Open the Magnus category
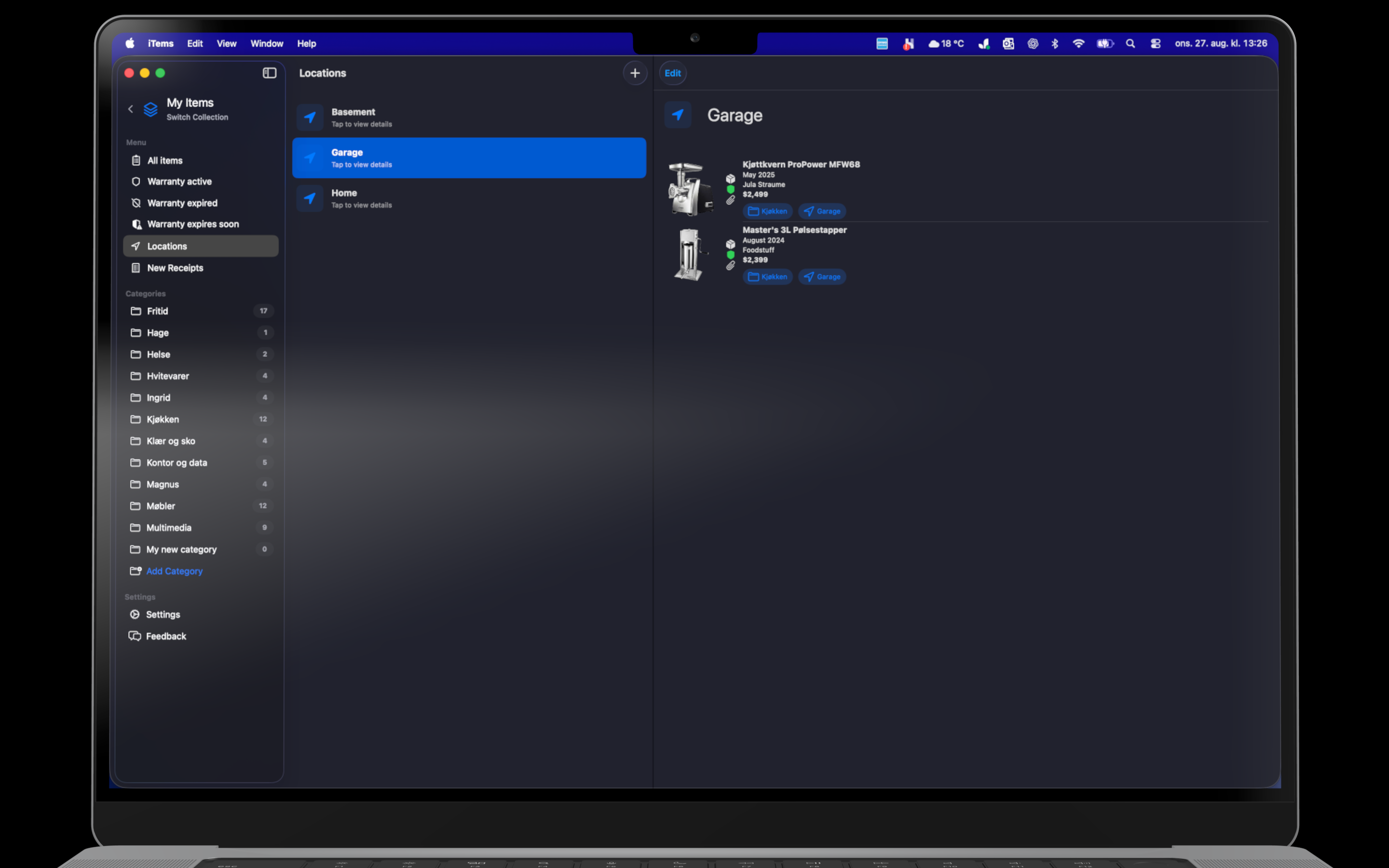Screen dimensions: 1389x868 coord(200,484)
